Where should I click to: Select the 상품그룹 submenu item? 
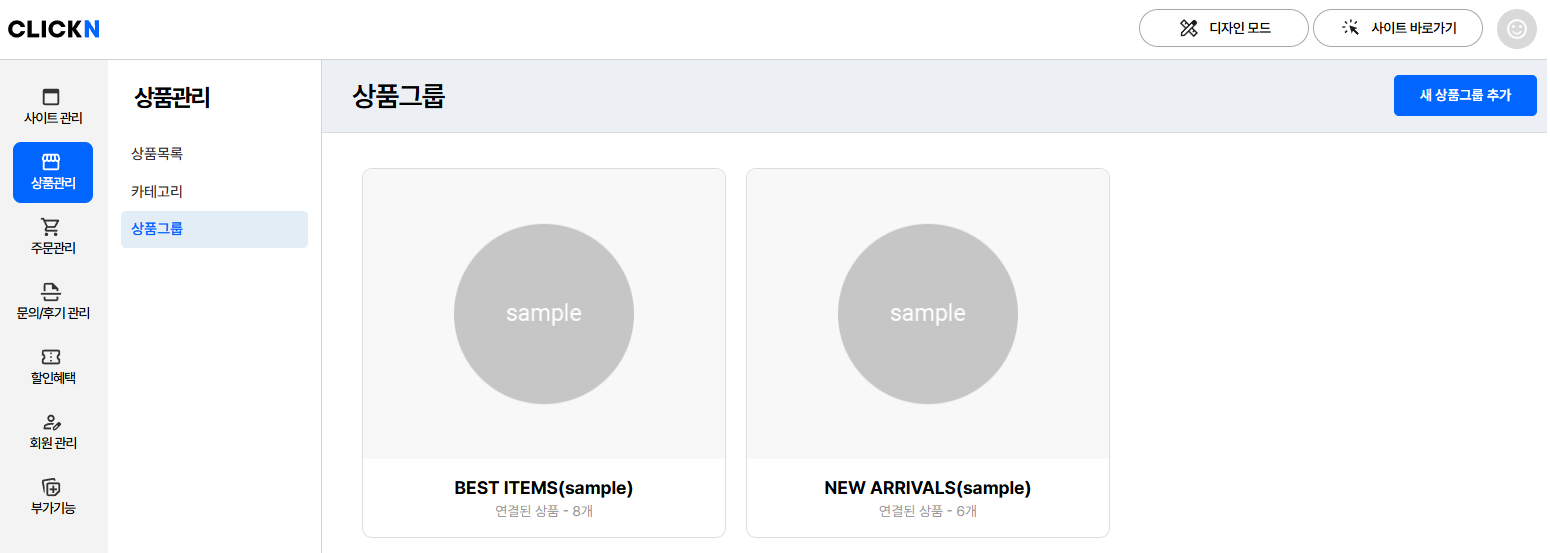coord(214,229)
